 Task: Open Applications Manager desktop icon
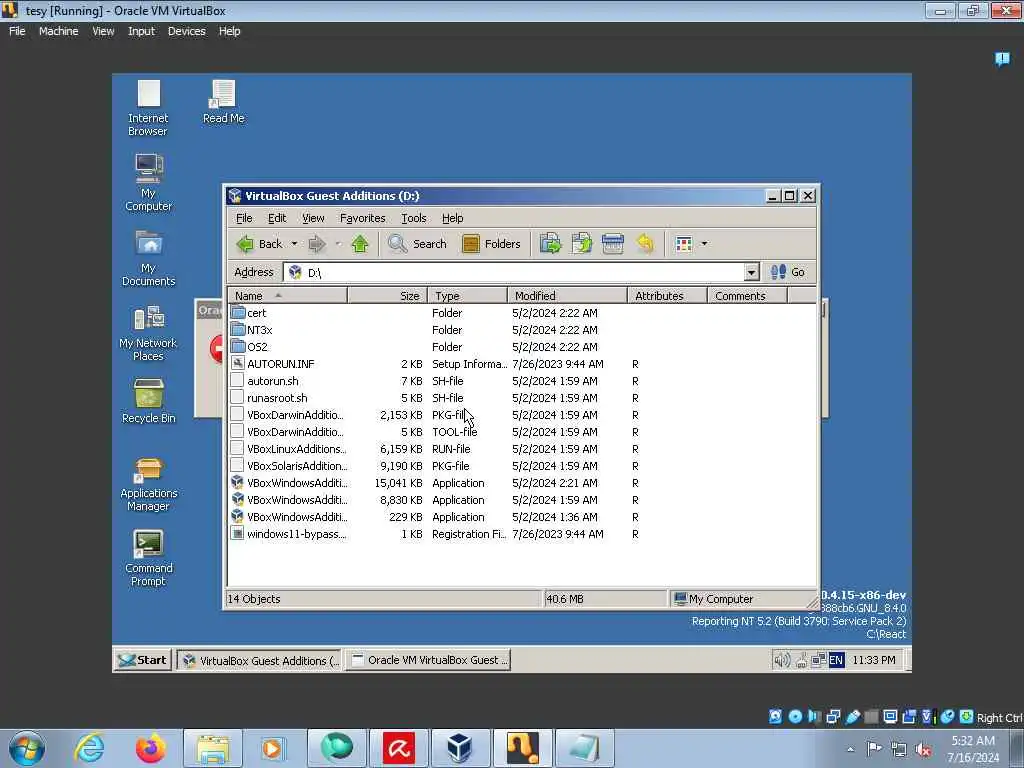tap(148, 485)
